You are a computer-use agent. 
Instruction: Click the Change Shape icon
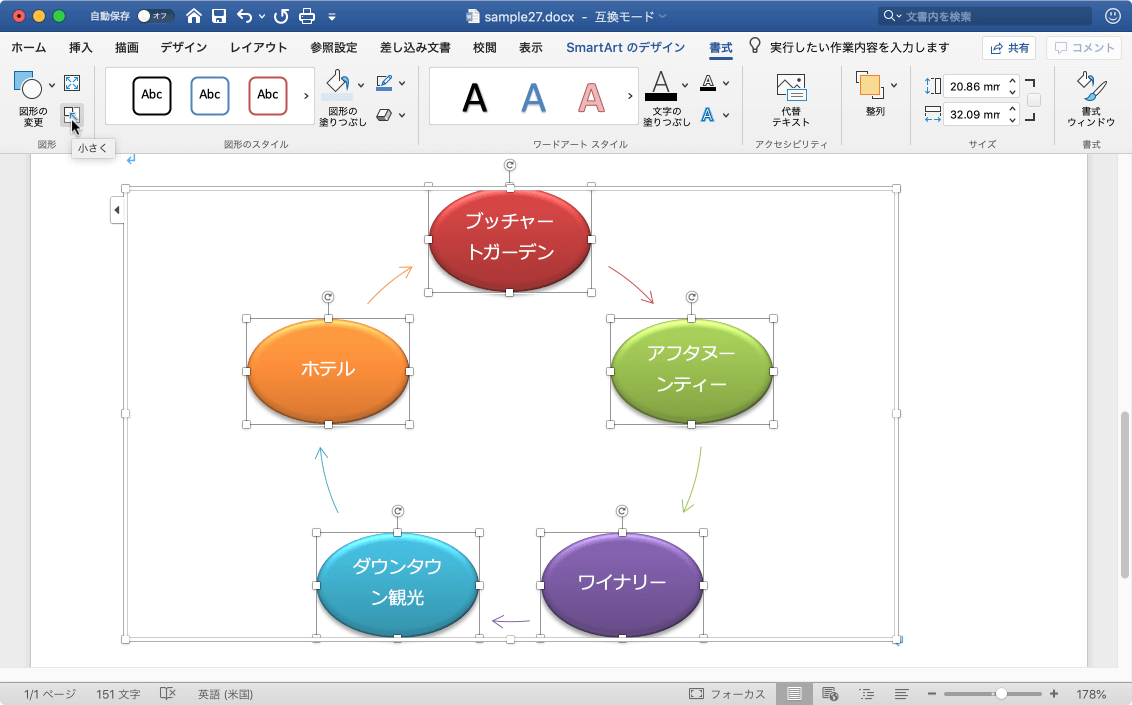pyautogui.click(x=28, y=84)
